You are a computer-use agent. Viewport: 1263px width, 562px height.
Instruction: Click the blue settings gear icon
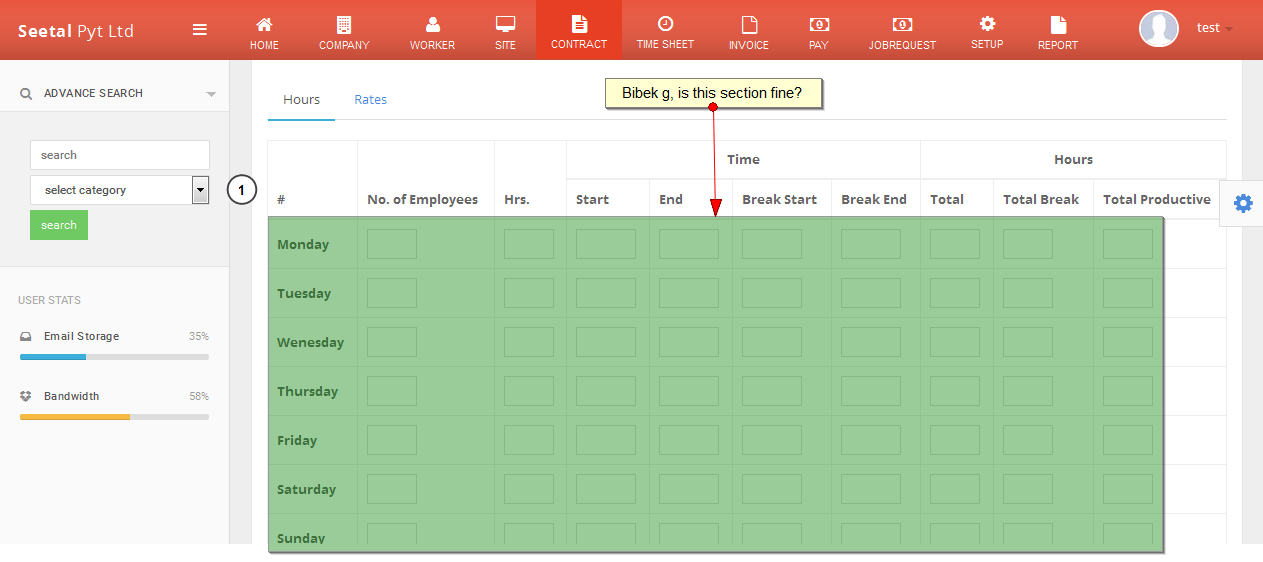1242,203
